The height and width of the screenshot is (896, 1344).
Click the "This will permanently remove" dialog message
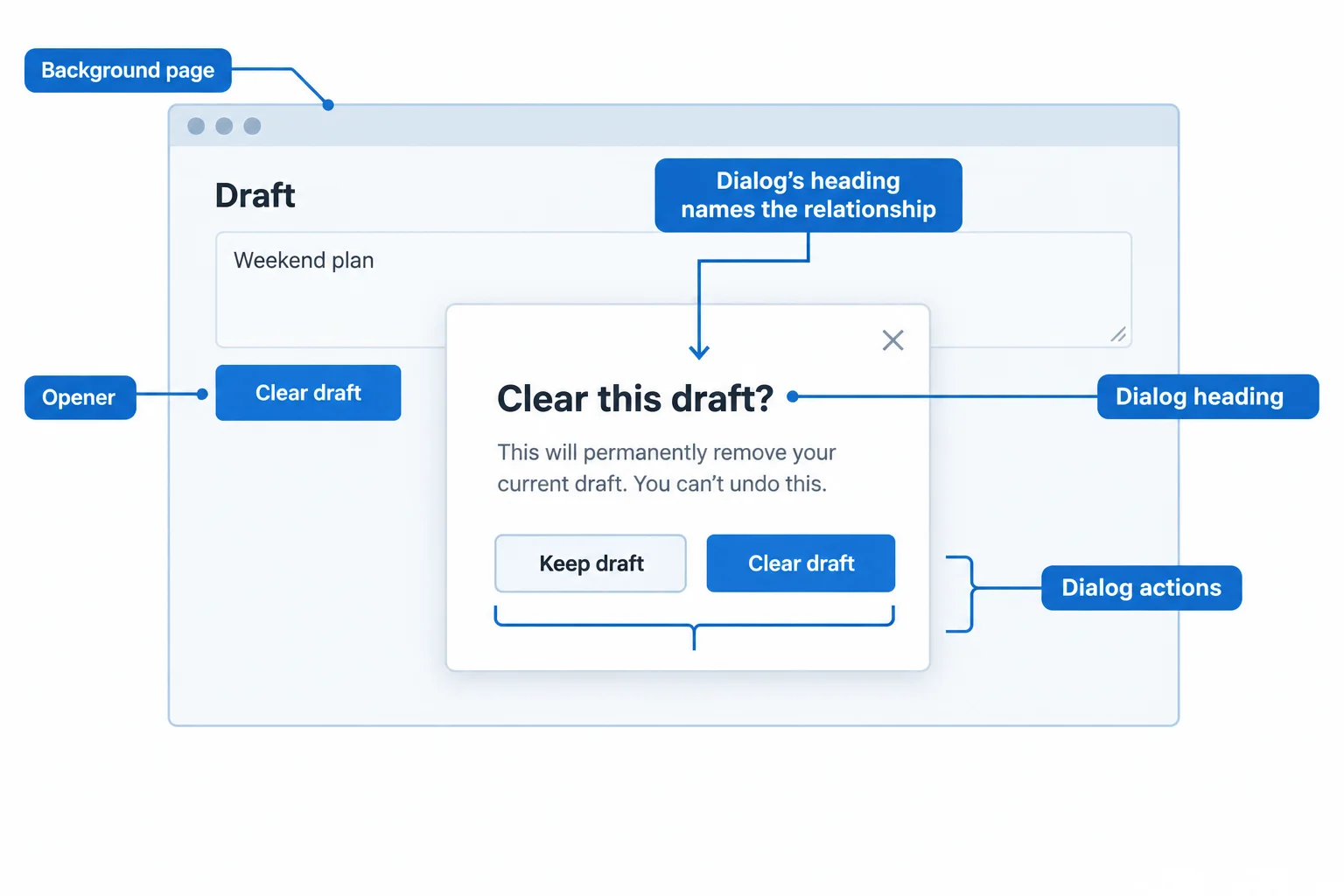pos(667,468)
